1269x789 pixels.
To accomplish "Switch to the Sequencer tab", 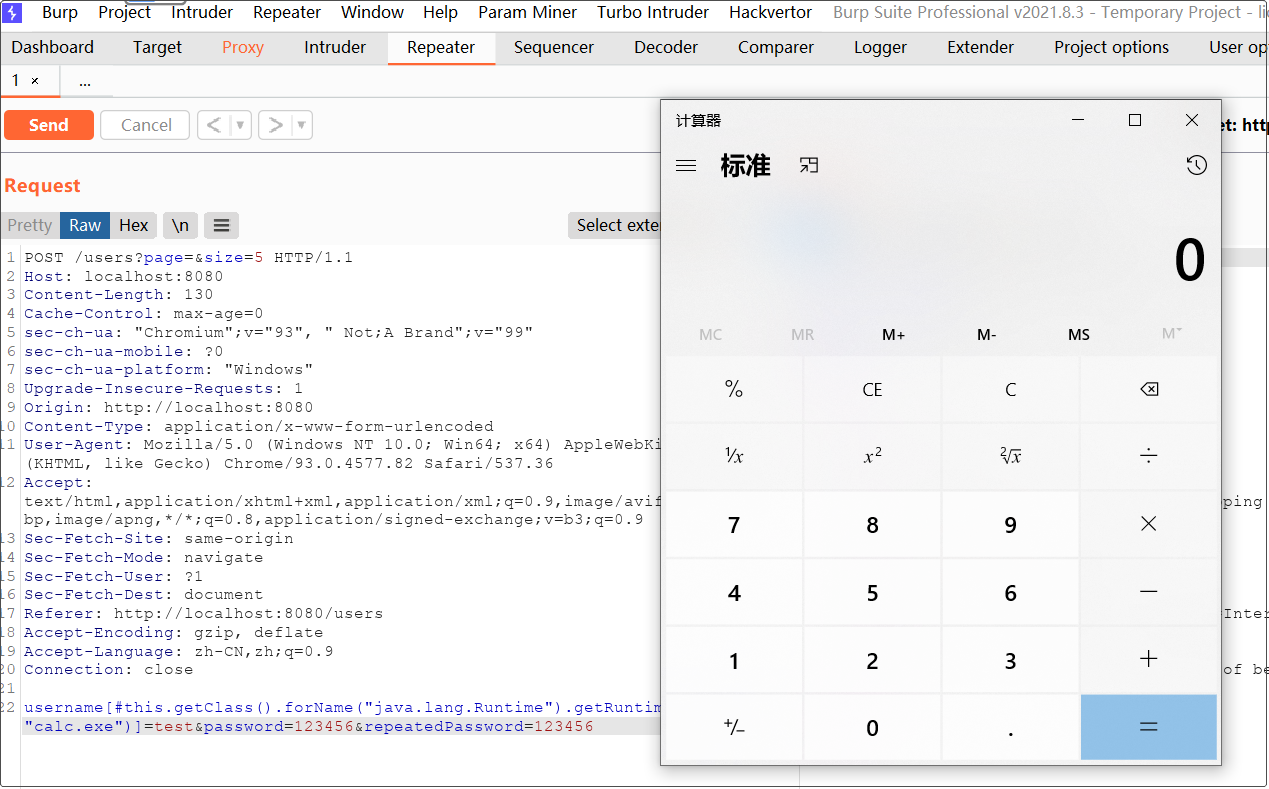I will [x=554, y=47].
